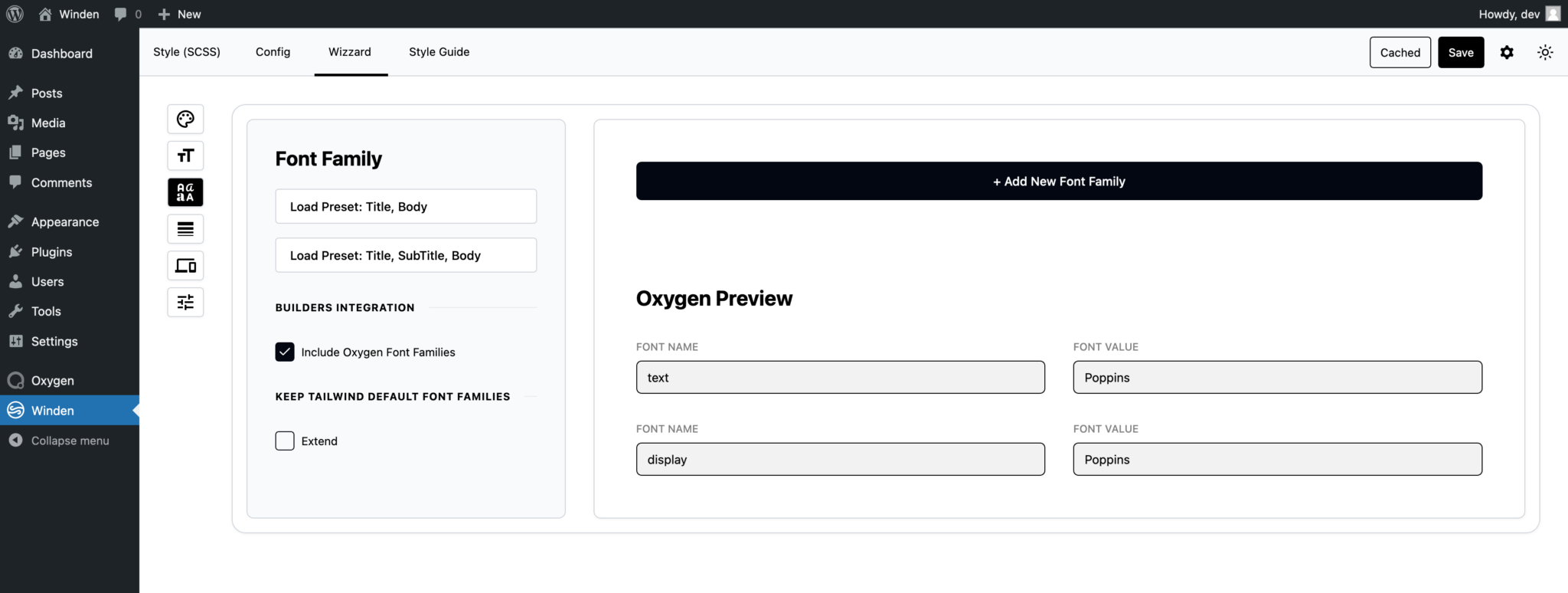Open the settings gear icon

coord(1507,52)
